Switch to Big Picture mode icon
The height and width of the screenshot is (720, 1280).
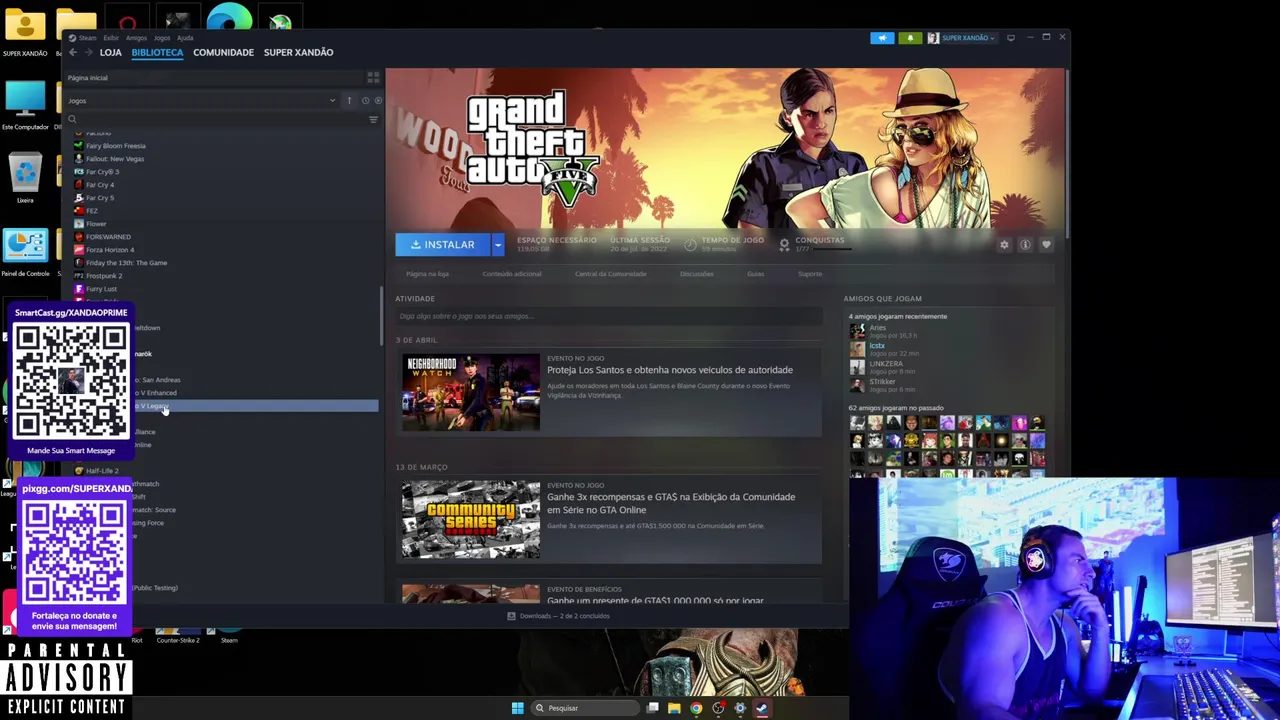tap(1011, 38)
